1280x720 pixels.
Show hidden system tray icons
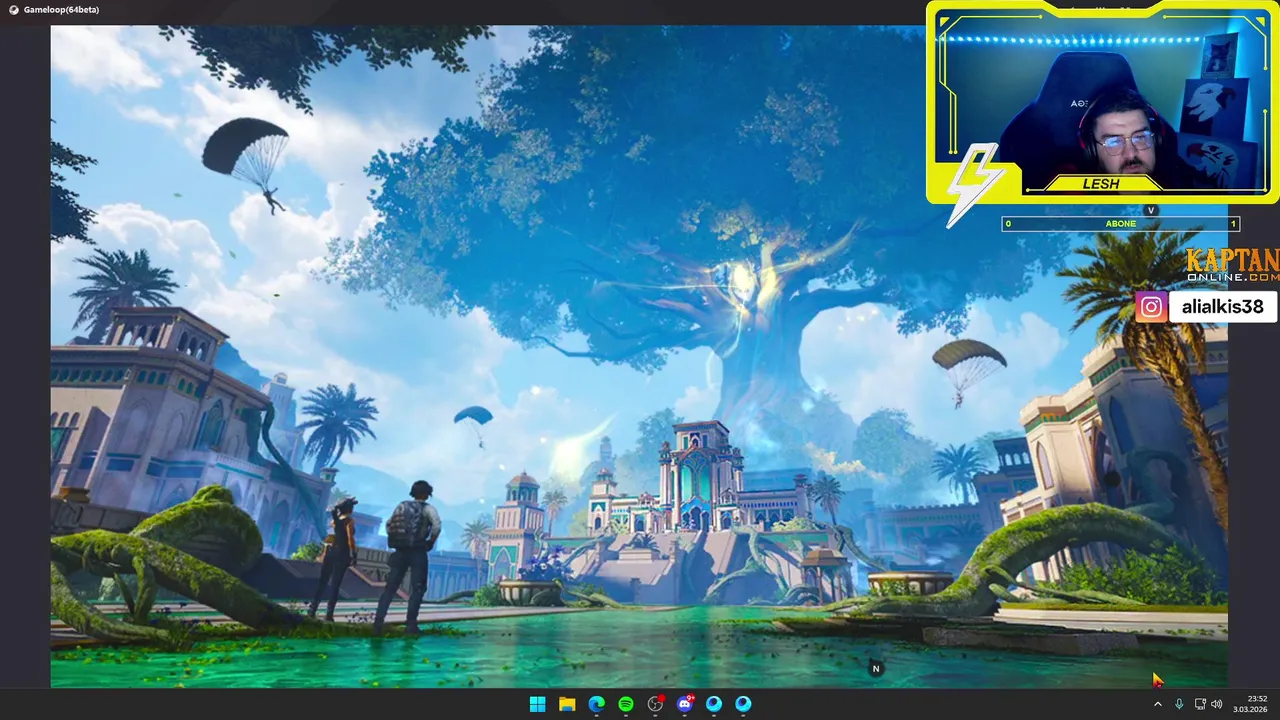click(x=1158, y=704)
